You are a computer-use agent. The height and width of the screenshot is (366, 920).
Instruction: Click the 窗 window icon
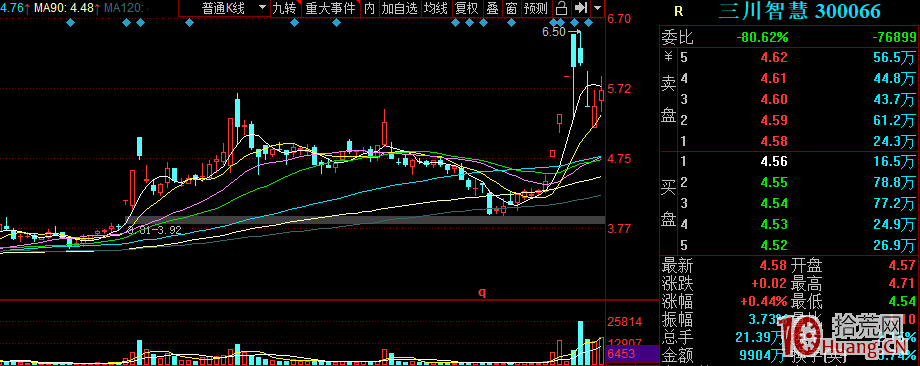[512, 8]
